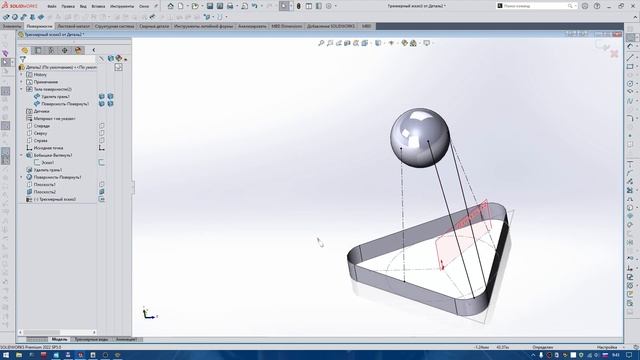This screenshot has width=640, height=360.
Task: Open the ConfigurationManager tab icon
Action: [51, 50]
